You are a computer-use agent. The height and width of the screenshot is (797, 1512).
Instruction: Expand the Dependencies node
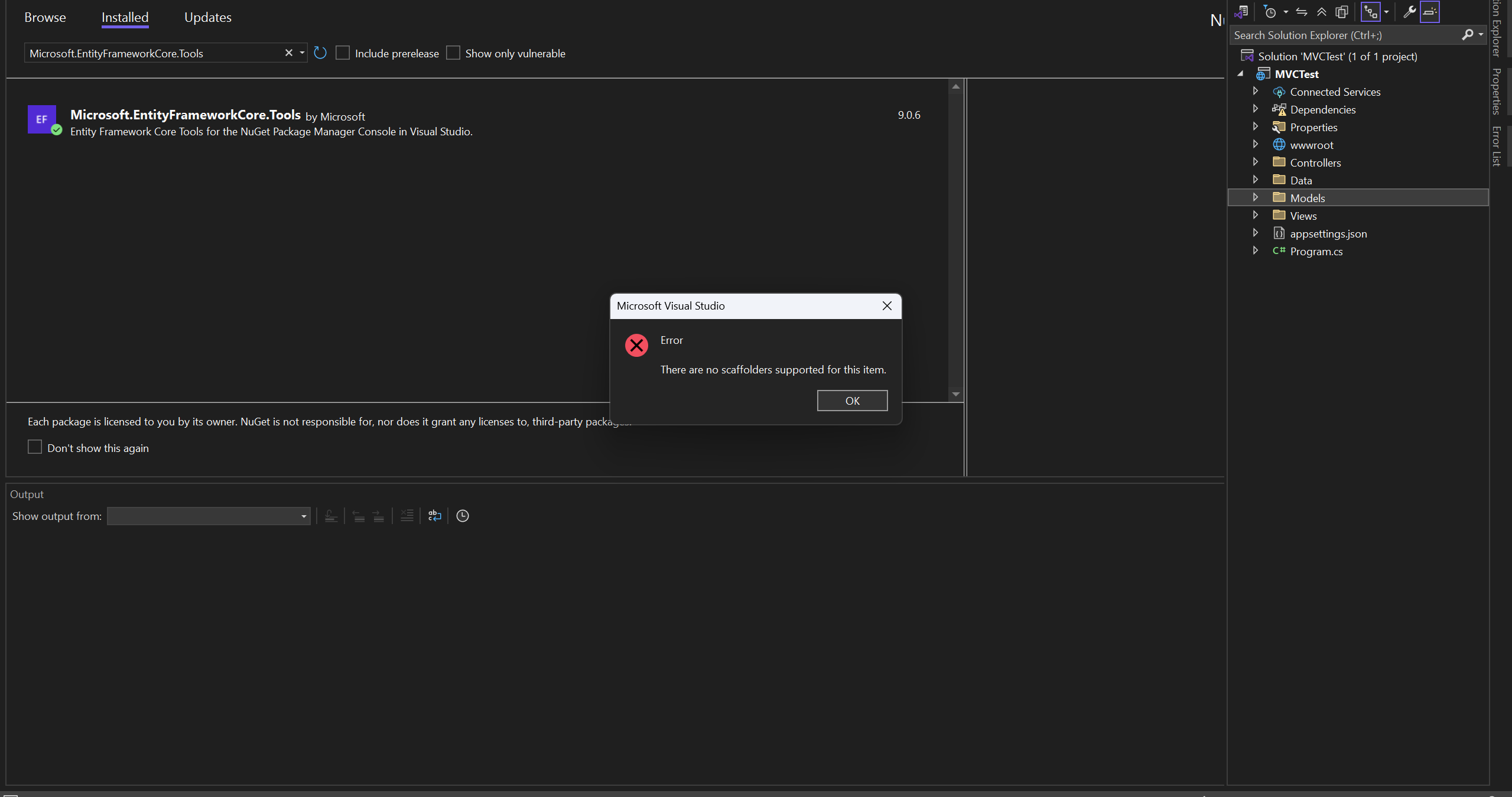tap(1255, 109)
